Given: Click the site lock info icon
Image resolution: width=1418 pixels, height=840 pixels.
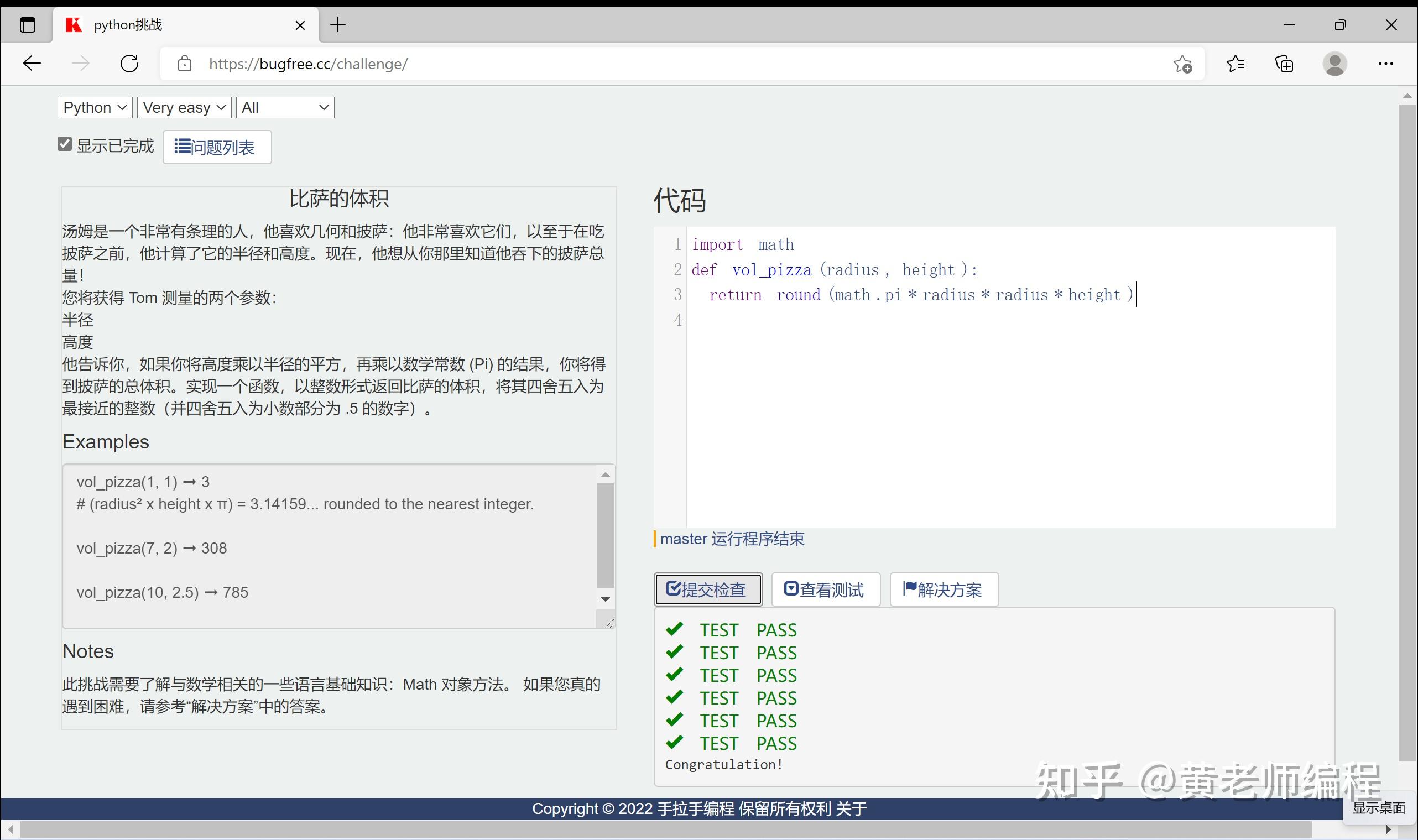Looking at the screenshot, I should (185, 64).
